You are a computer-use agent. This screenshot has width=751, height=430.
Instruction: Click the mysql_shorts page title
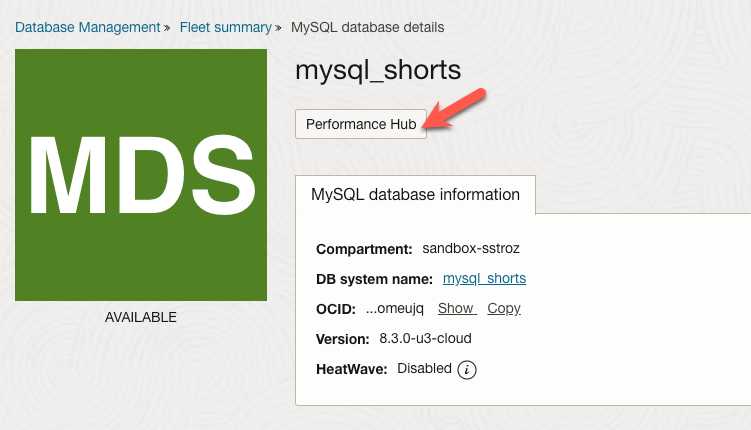(378, 70)
